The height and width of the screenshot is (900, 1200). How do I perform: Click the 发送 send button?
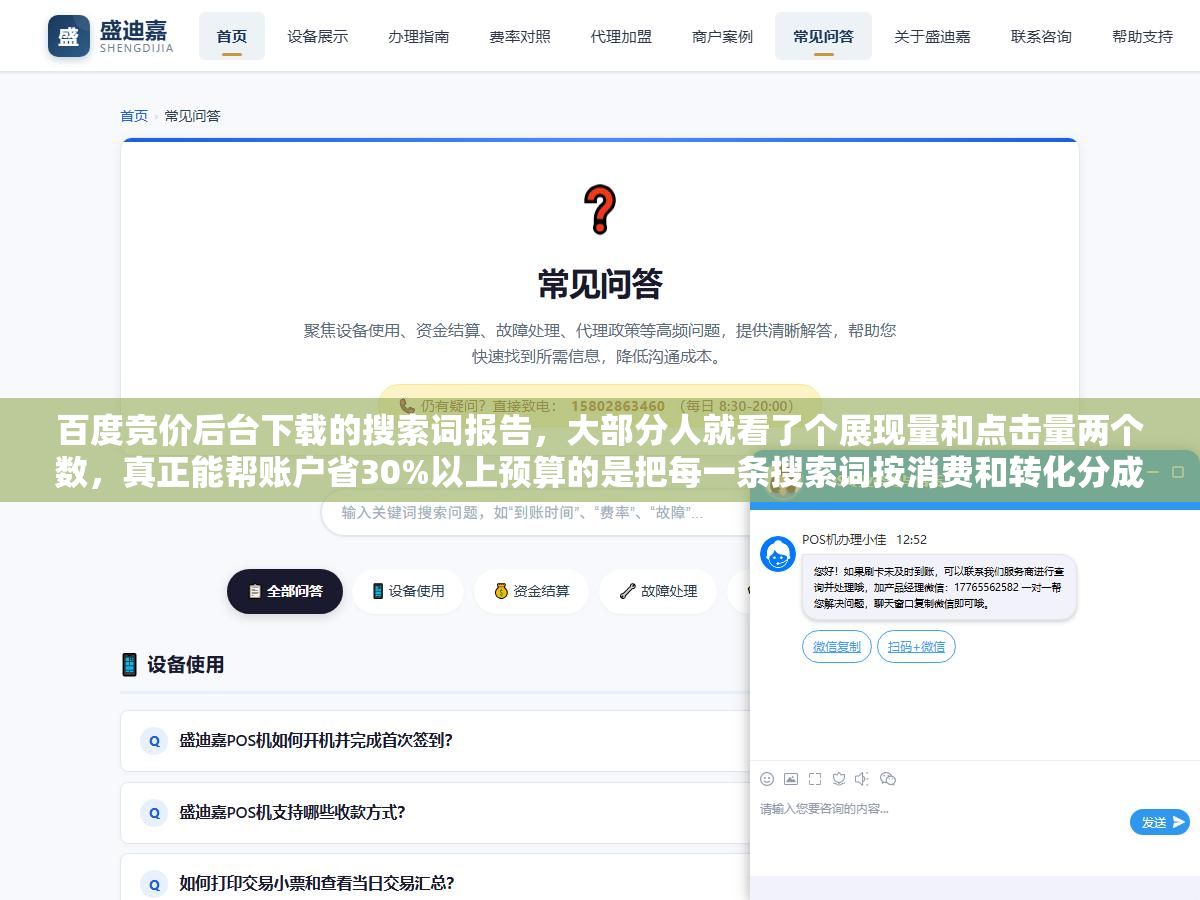(1160, 822)
